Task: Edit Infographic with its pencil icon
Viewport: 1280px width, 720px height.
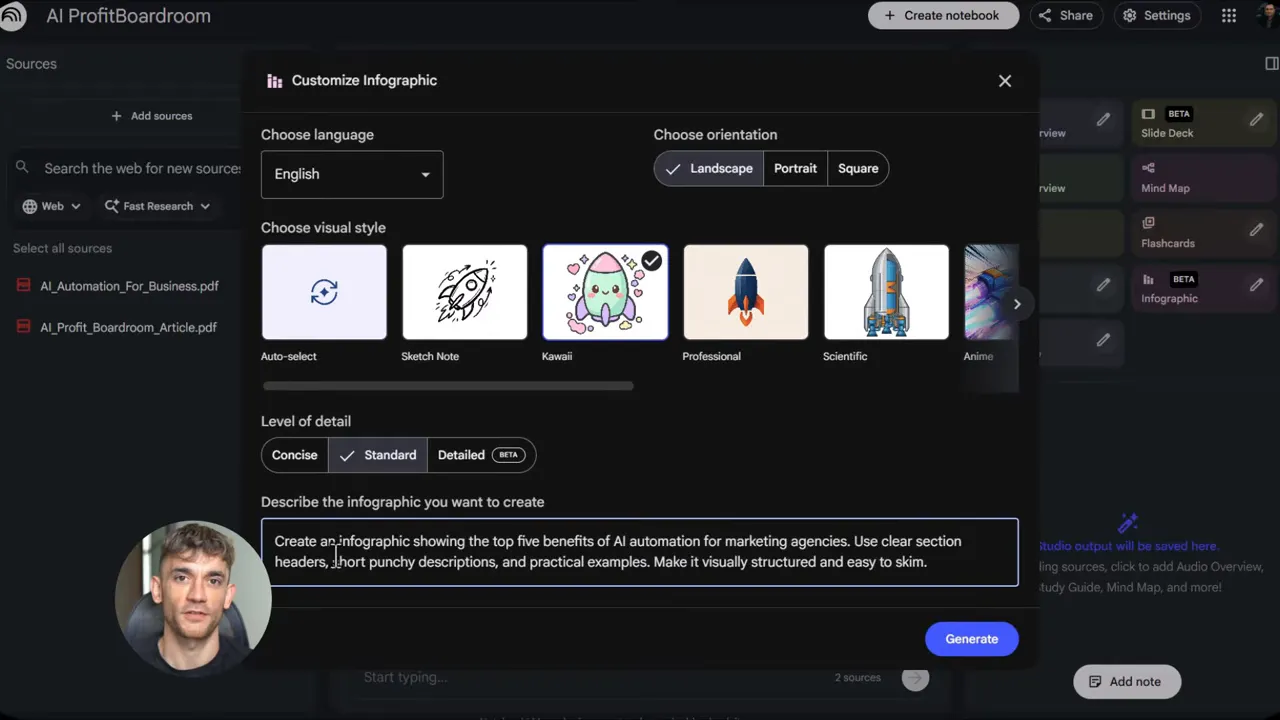Action: pos(1256,284)
